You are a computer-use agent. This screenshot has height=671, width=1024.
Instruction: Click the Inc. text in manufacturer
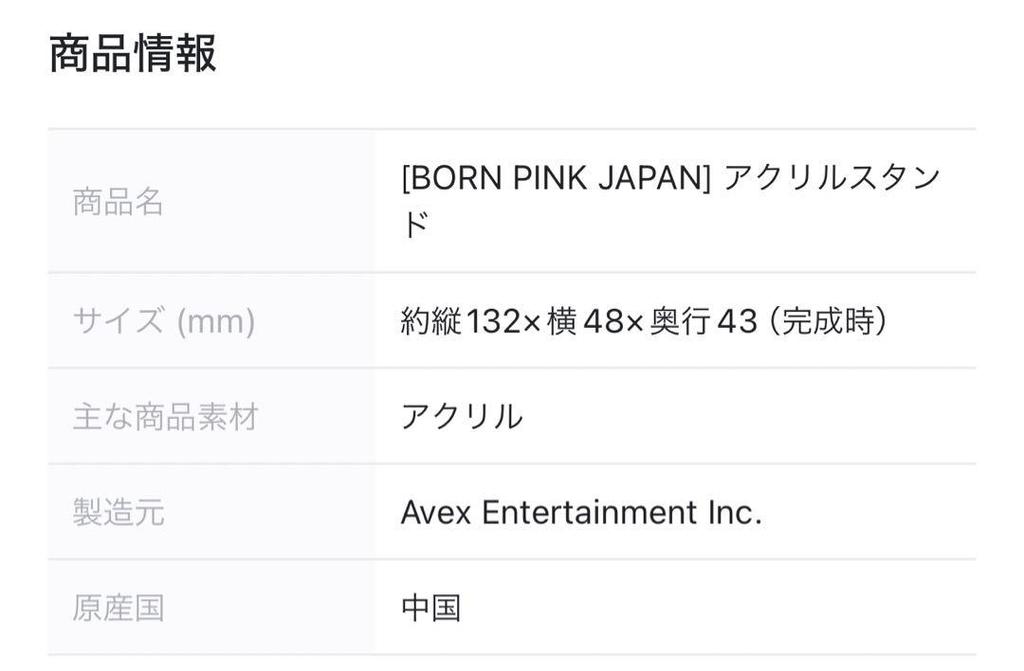(x=734, y=513)
